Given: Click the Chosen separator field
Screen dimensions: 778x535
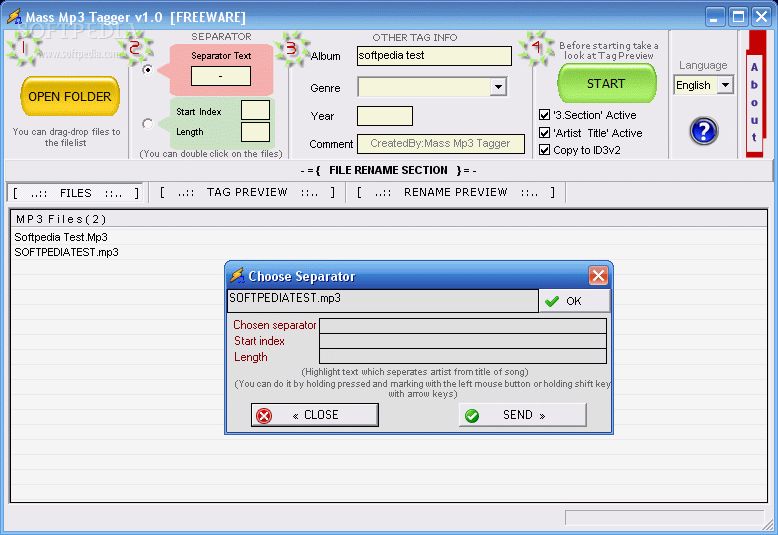Looking at the screenshot, I should click(463, 326).
